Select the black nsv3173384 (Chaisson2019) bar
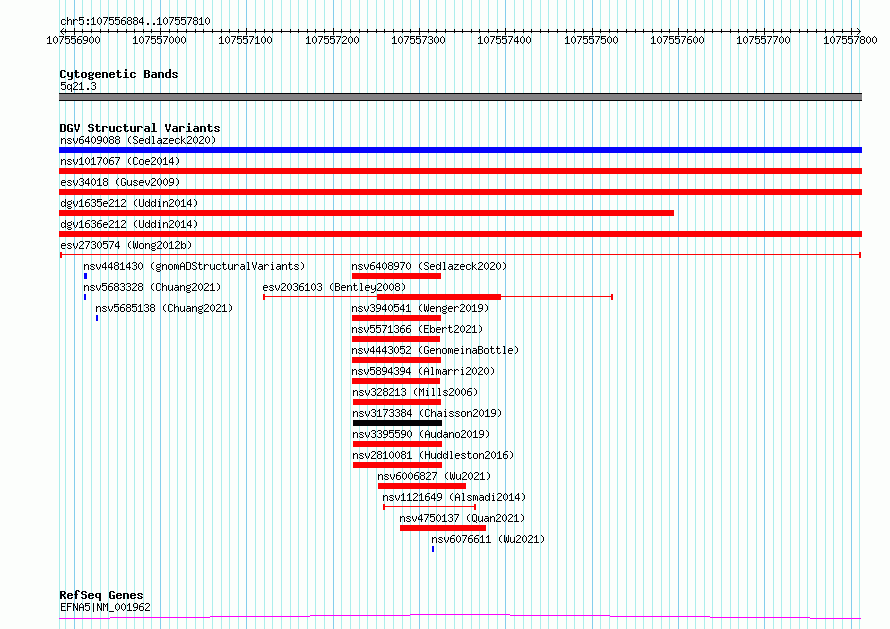This screenshot has width=890, height=629. (x=397, y=423)
